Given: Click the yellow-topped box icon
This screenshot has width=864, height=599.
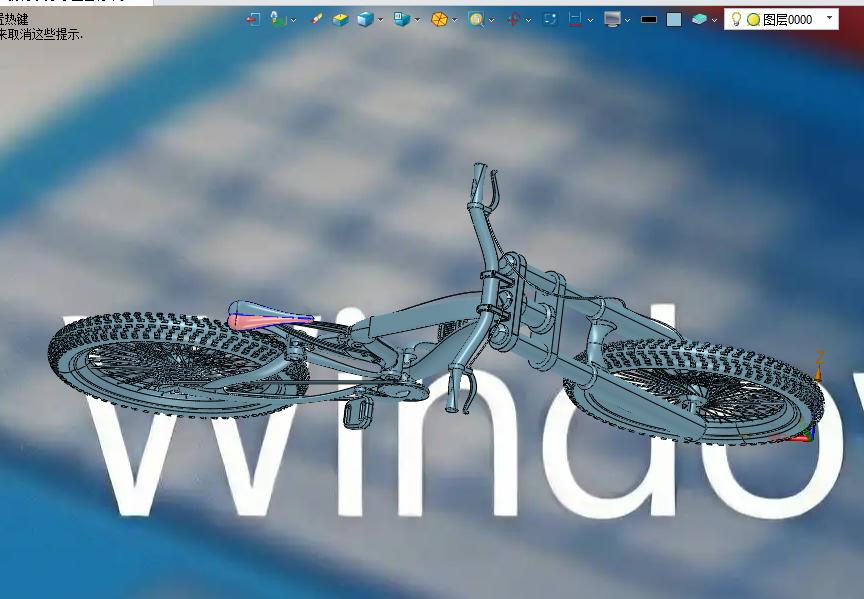Looking at the screenshot, I should (x=341, y=20).
